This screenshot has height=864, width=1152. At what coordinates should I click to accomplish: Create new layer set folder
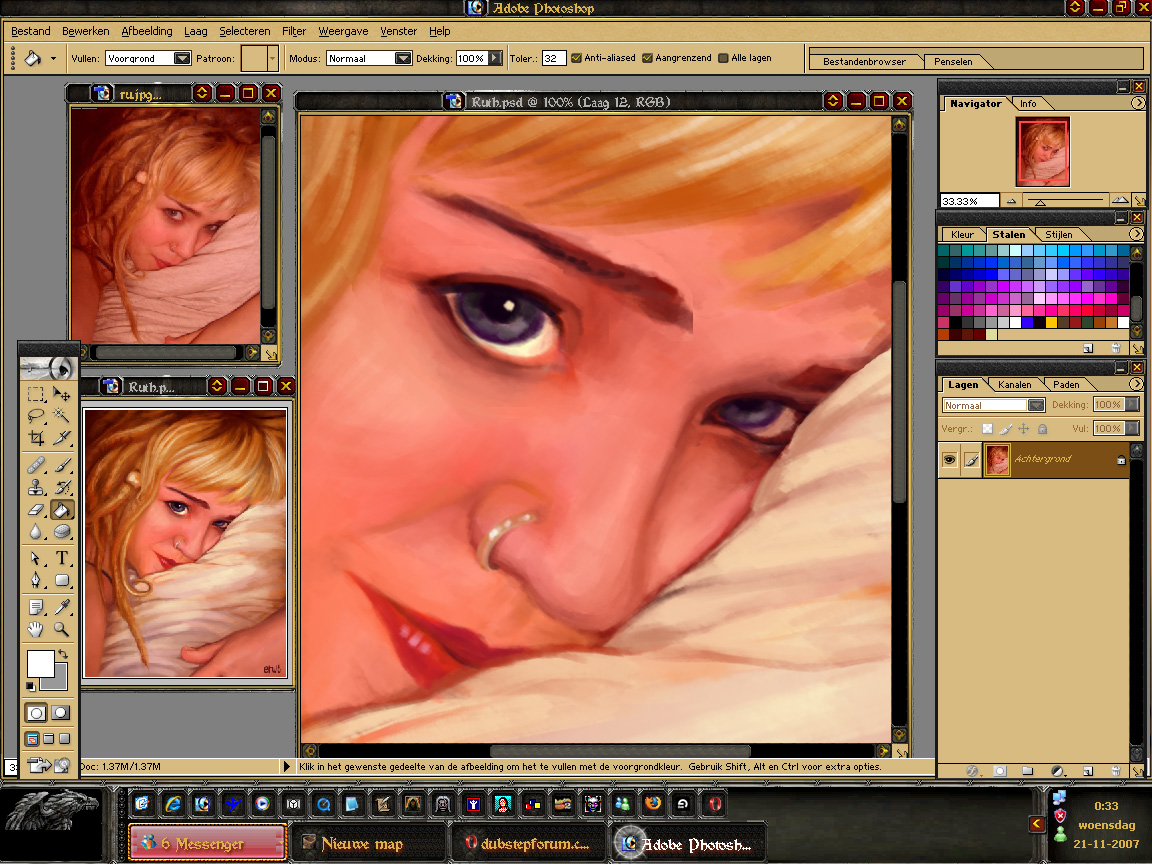point(1028,771)
